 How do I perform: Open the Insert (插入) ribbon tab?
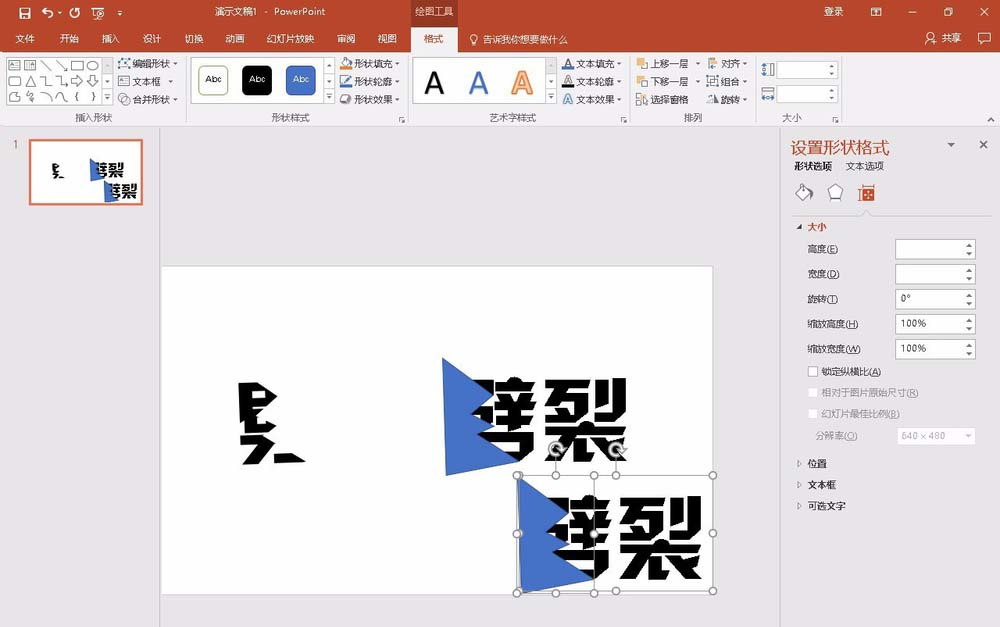pyautogui.click(x=110, y=39)
